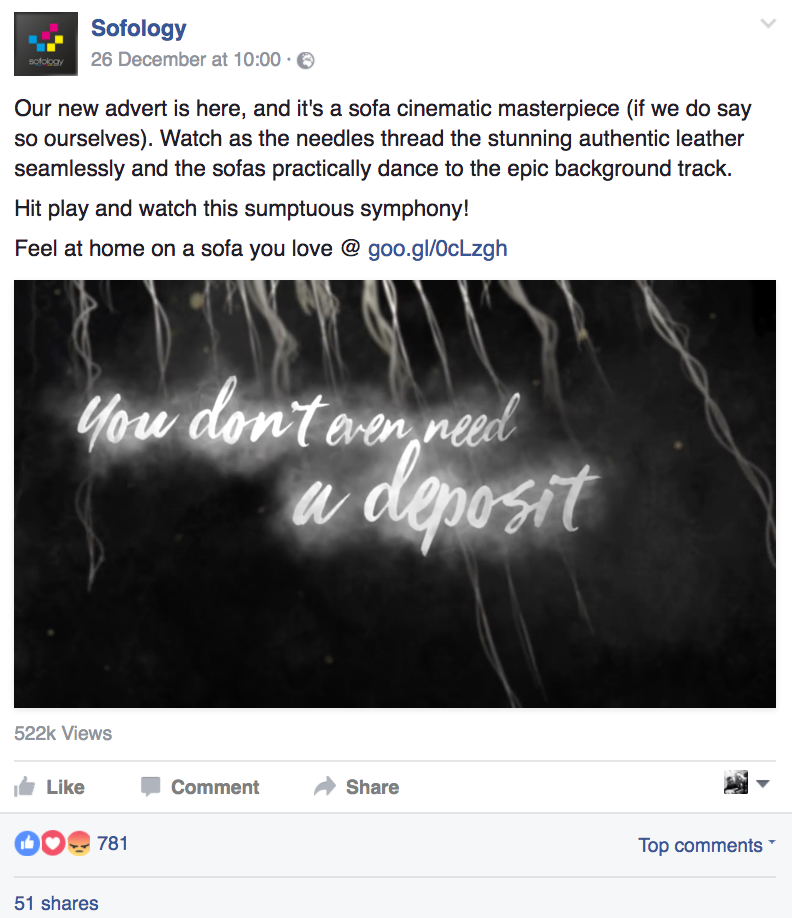
Task: Click the small profile avatar thumbnail
Action: (x=736, y=782)
